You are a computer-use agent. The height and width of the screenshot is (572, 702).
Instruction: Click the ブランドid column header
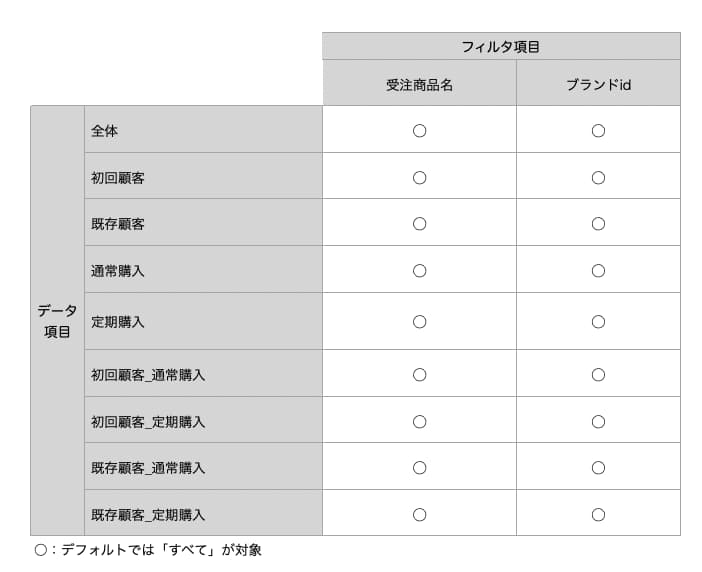598,83
